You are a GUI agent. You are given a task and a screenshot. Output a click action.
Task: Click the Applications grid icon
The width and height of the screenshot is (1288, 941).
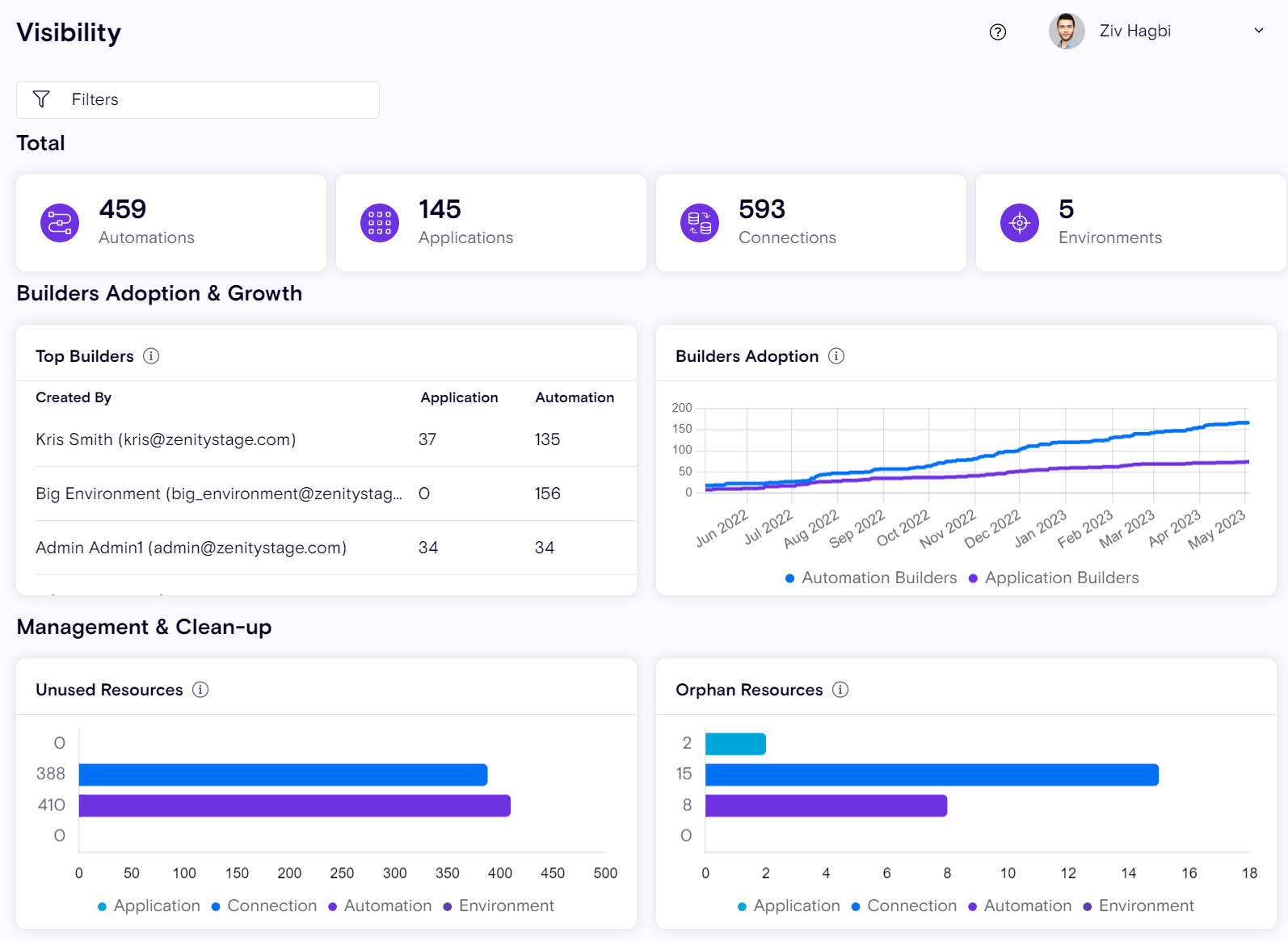click(379, 223)
